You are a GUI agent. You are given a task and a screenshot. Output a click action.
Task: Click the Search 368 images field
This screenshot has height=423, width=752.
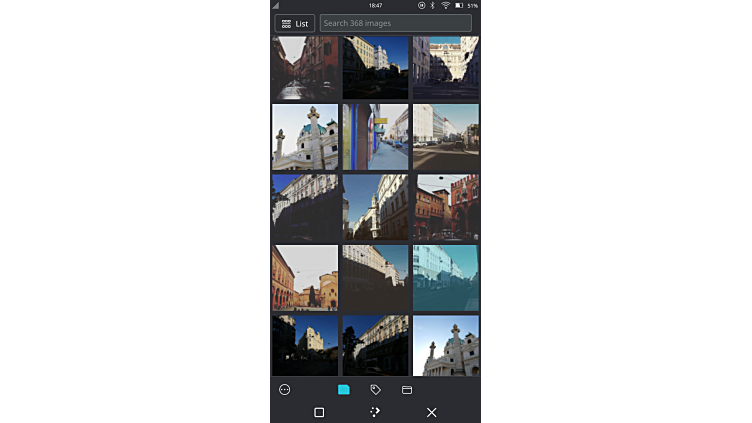pos(395,23)
